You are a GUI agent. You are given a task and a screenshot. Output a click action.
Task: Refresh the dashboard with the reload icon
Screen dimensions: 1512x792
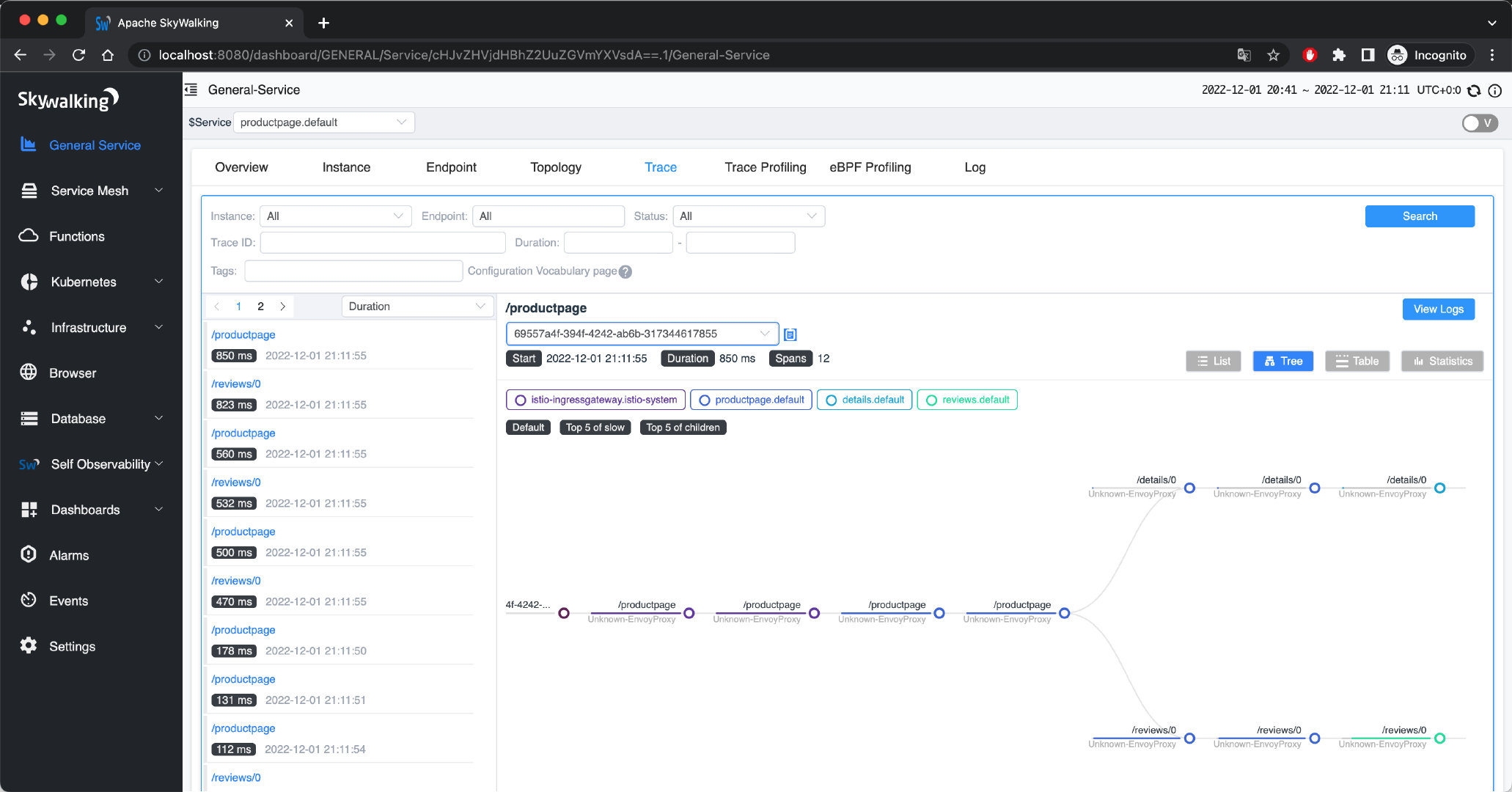click(x=1474, y=90)
